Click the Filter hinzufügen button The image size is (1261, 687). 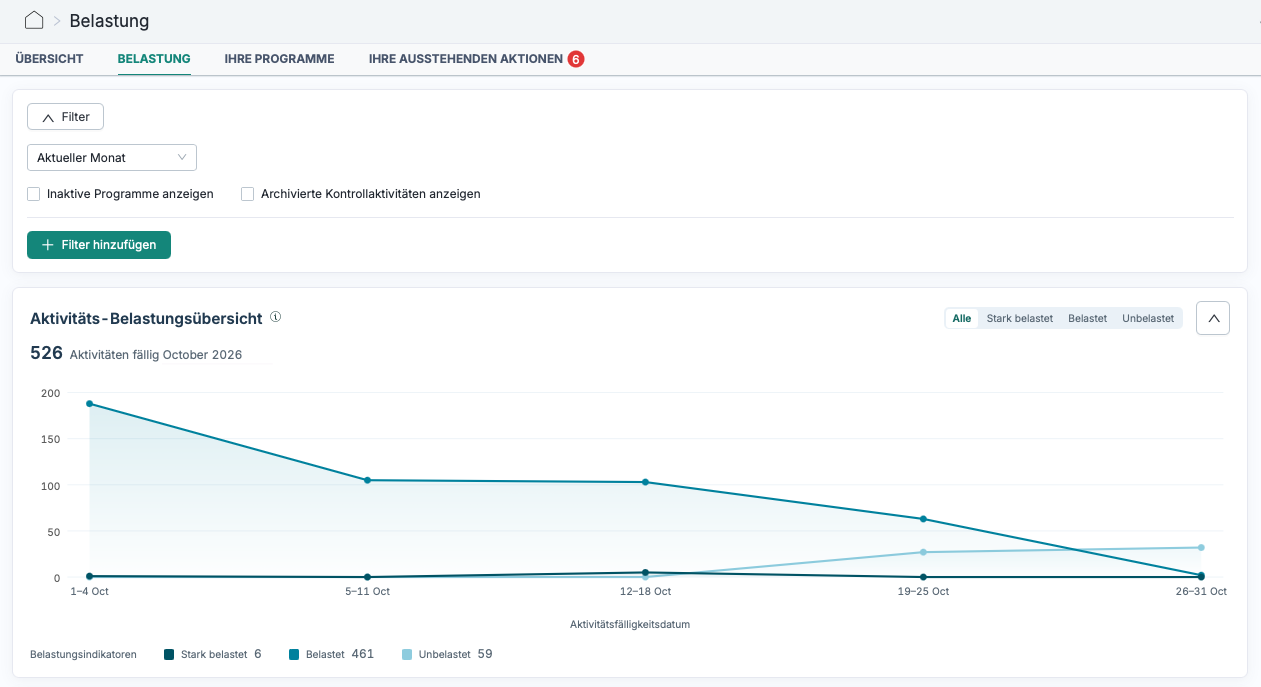point(99,245)
